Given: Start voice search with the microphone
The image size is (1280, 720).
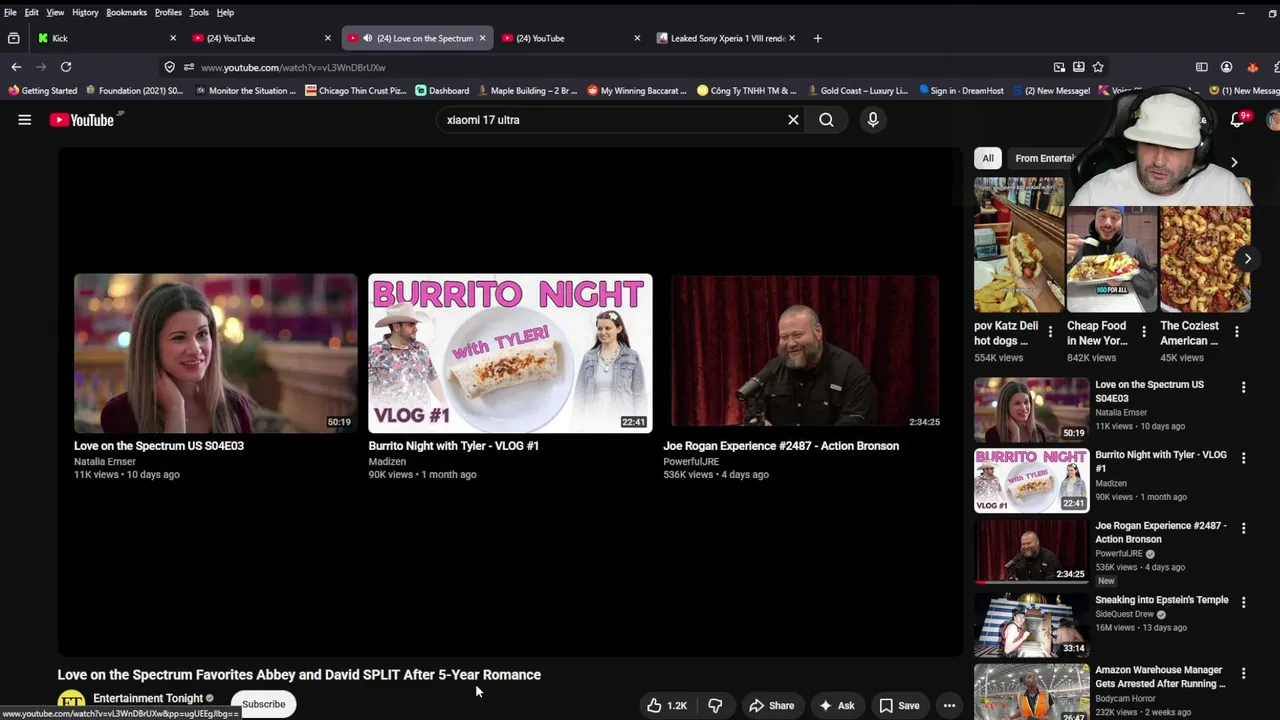Looking at the screenshot, I should (x=873, y=120).
